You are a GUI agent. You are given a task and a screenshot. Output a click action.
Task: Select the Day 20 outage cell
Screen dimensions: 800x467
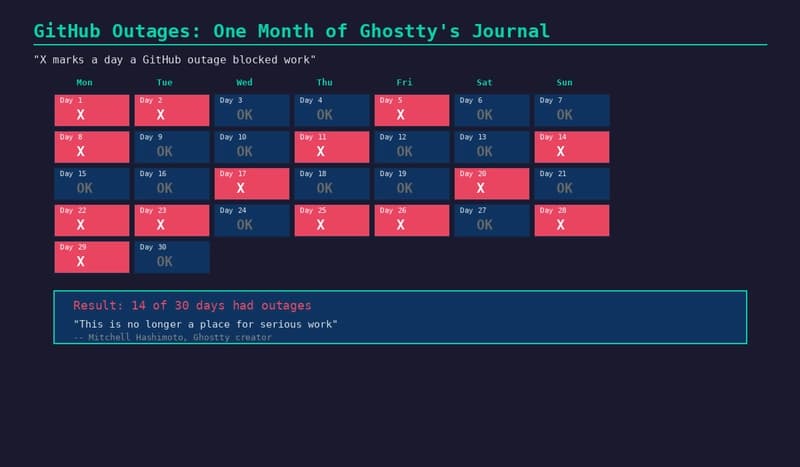point(492,184)
